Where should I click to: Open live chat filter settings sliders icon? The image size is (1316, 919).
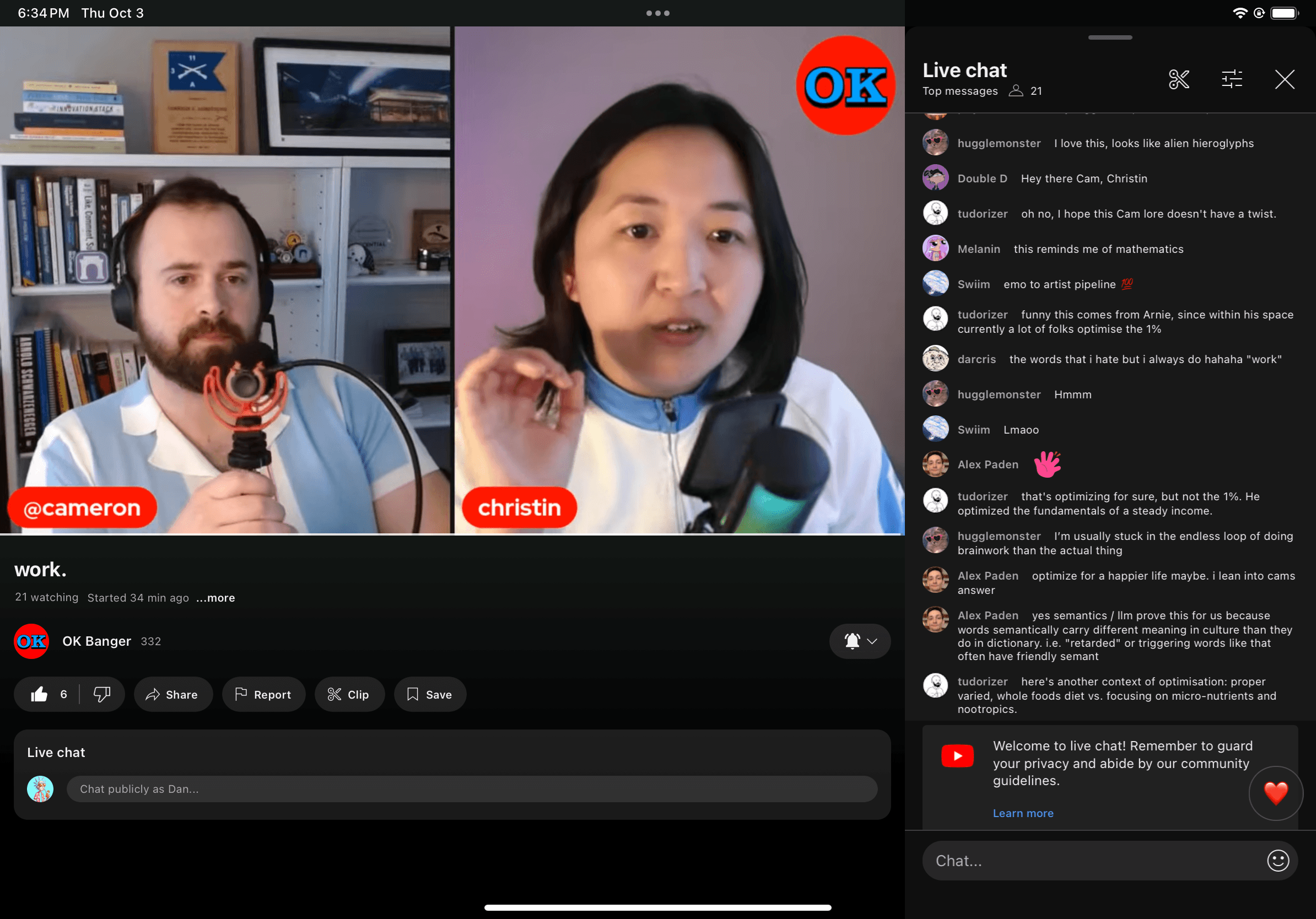pos(1232,79)
